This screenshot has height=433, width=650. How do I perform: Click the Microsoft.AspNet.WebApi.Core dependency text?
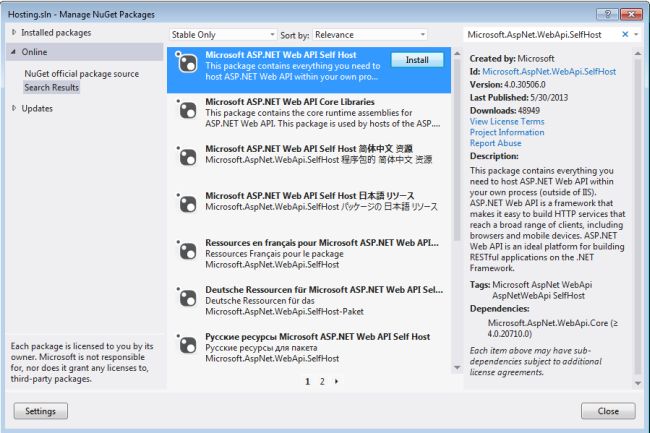point(553,328)
